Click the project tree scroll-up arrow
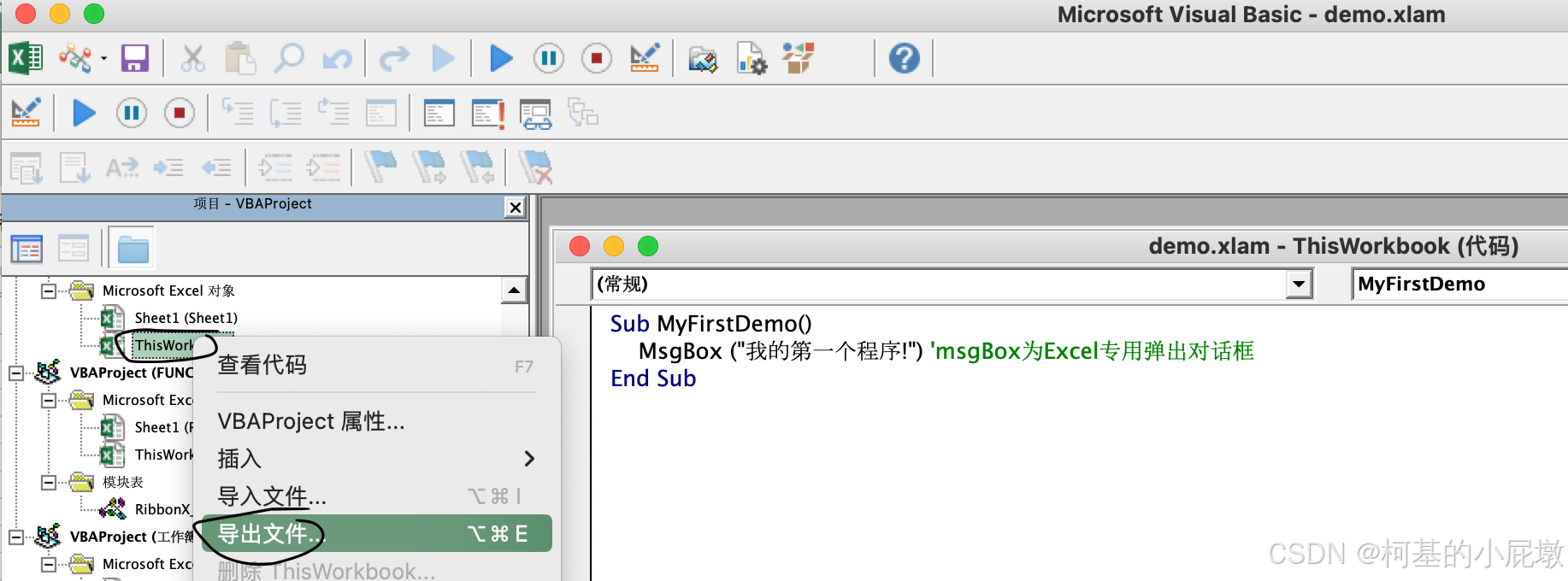1568x581 pixels. 514,290
